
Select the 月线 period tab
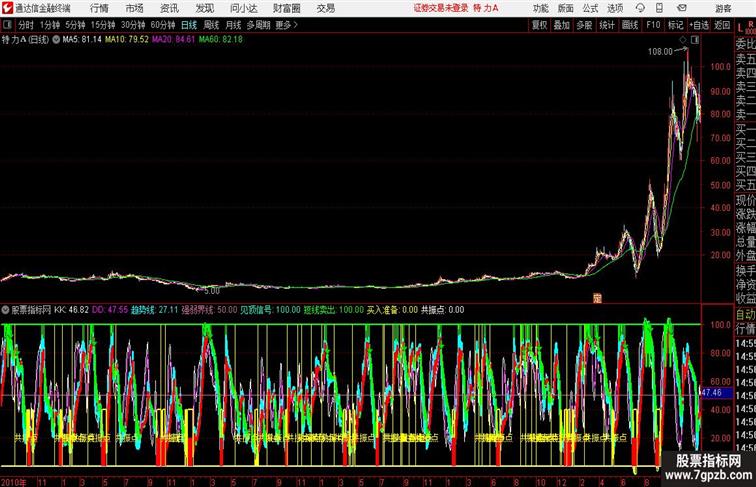tap(233, 25)
